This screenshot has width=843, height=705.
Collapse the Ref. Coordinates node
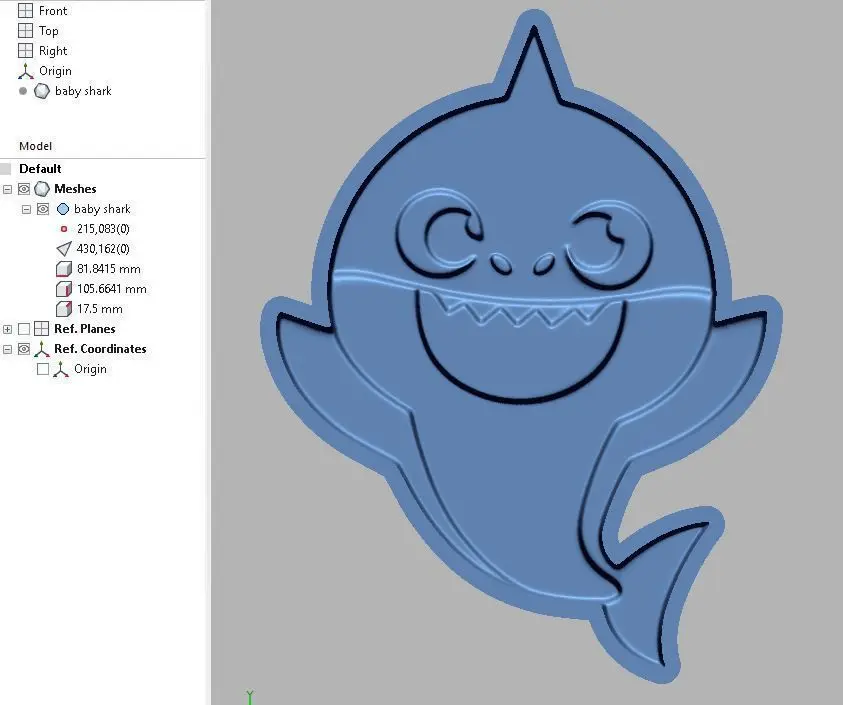tap(8, 350)
